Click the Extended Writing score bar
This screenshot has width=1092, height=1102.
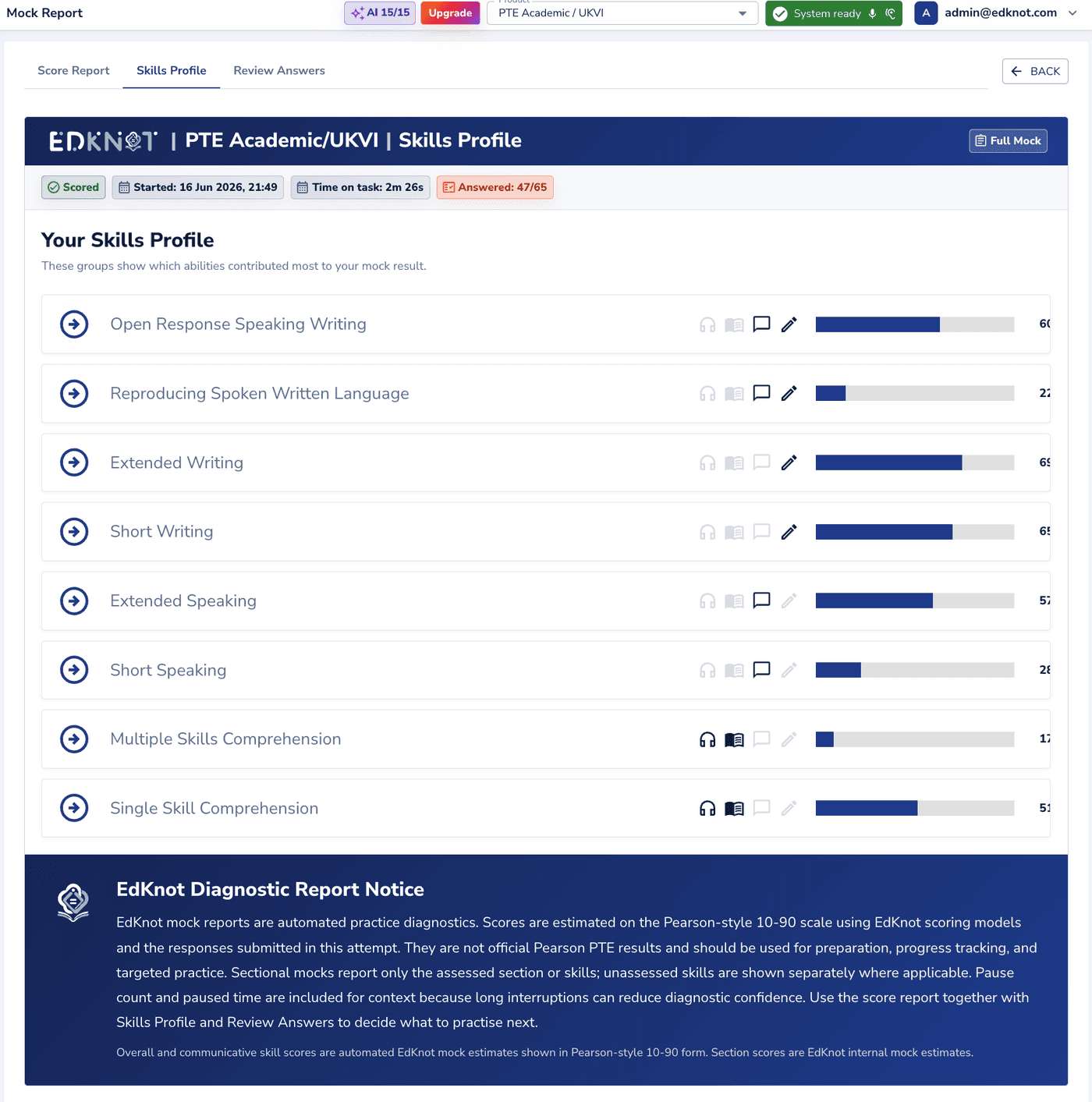[915, 462]
